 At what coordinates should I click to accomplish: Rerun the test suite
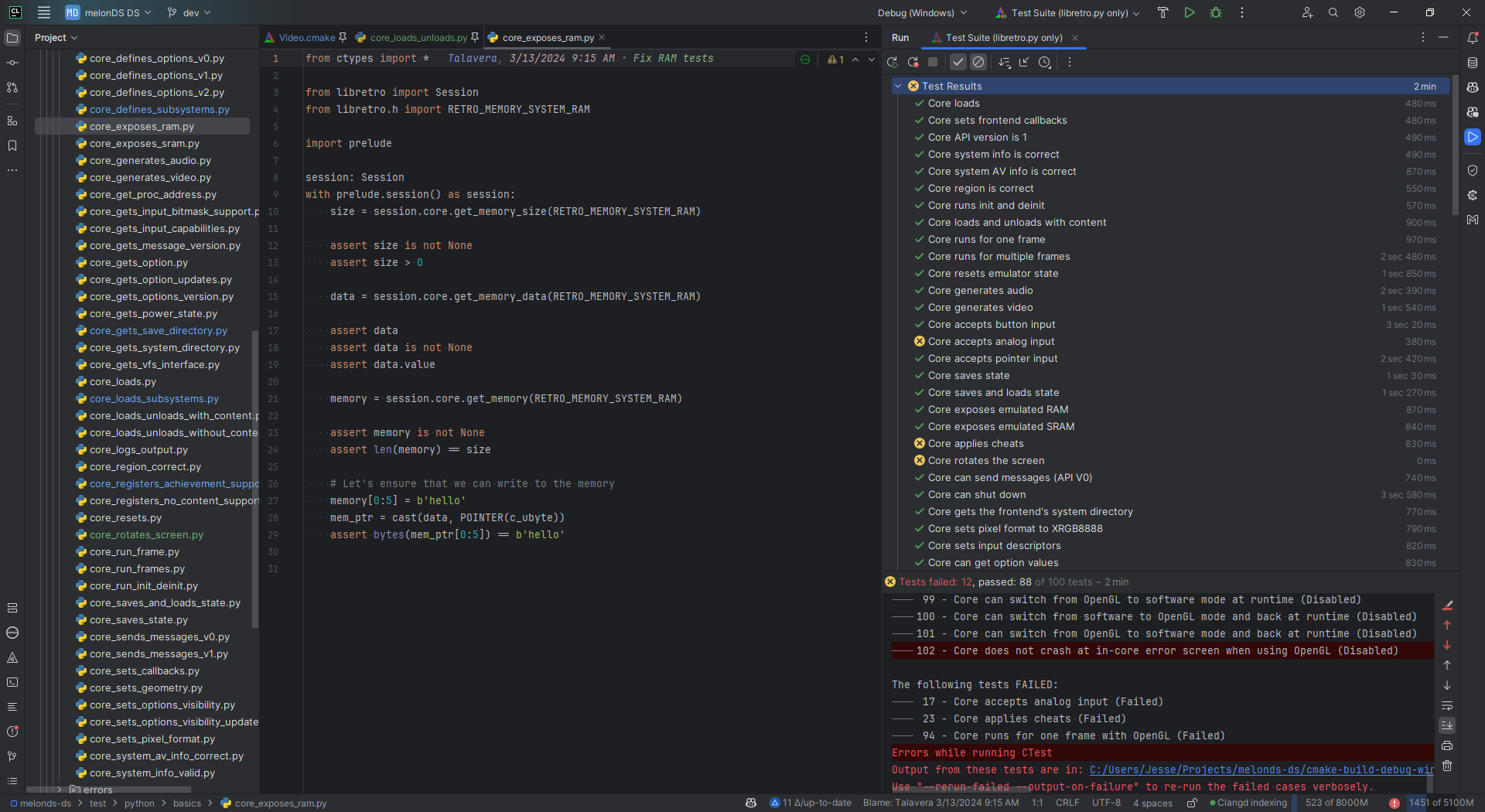point(893,63)
